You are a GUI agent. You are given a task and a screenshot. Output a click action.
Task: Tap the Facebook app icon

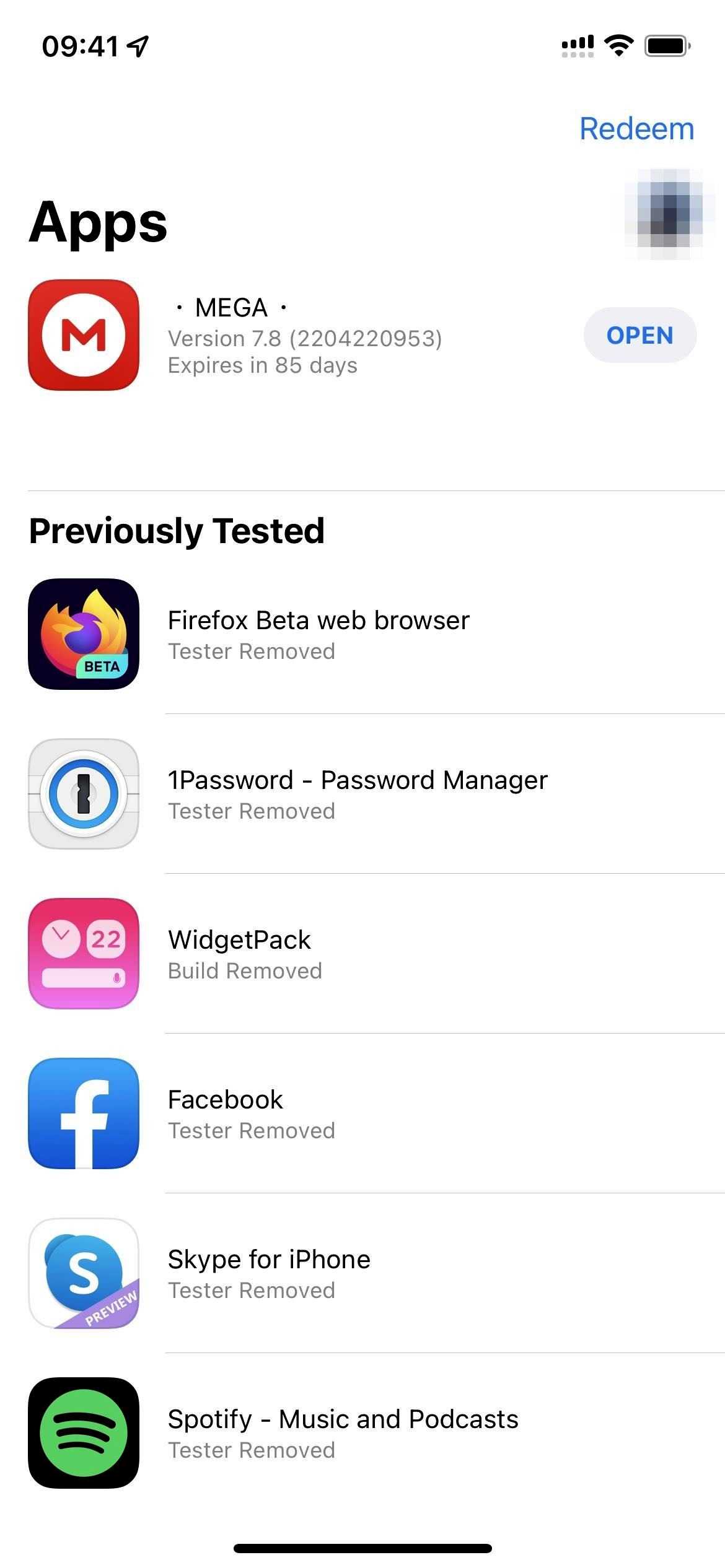[x=84, y=1113]
